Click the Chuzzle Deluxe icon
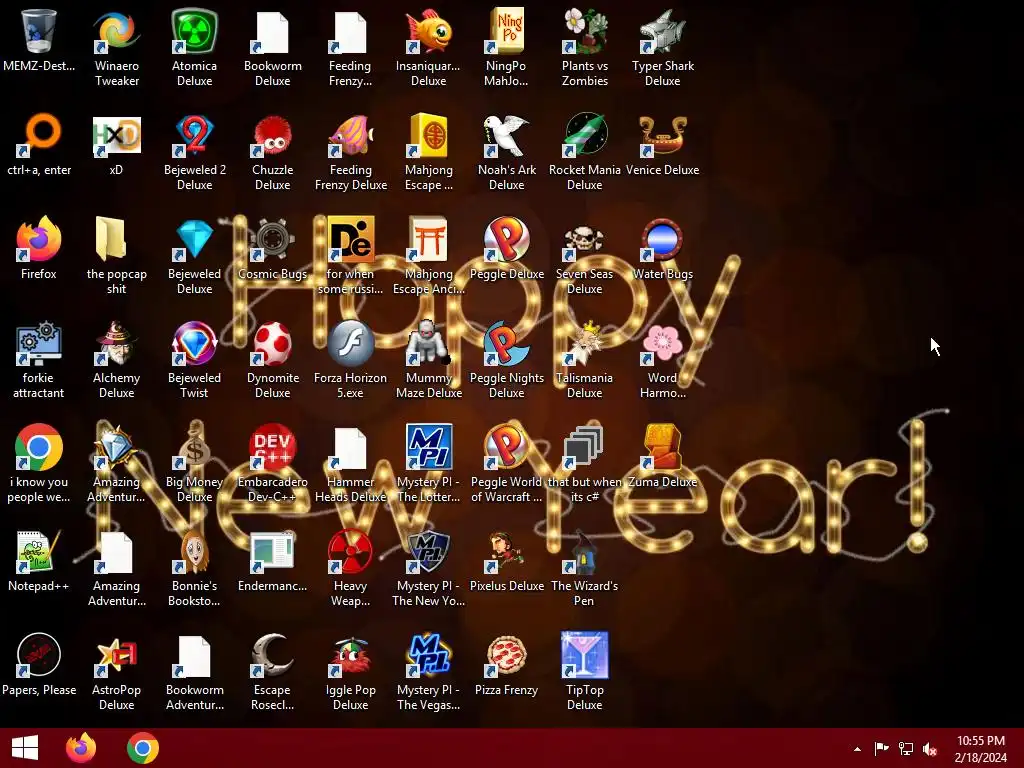The width and height of the screenshot is (1024, 768). [272, 135]
